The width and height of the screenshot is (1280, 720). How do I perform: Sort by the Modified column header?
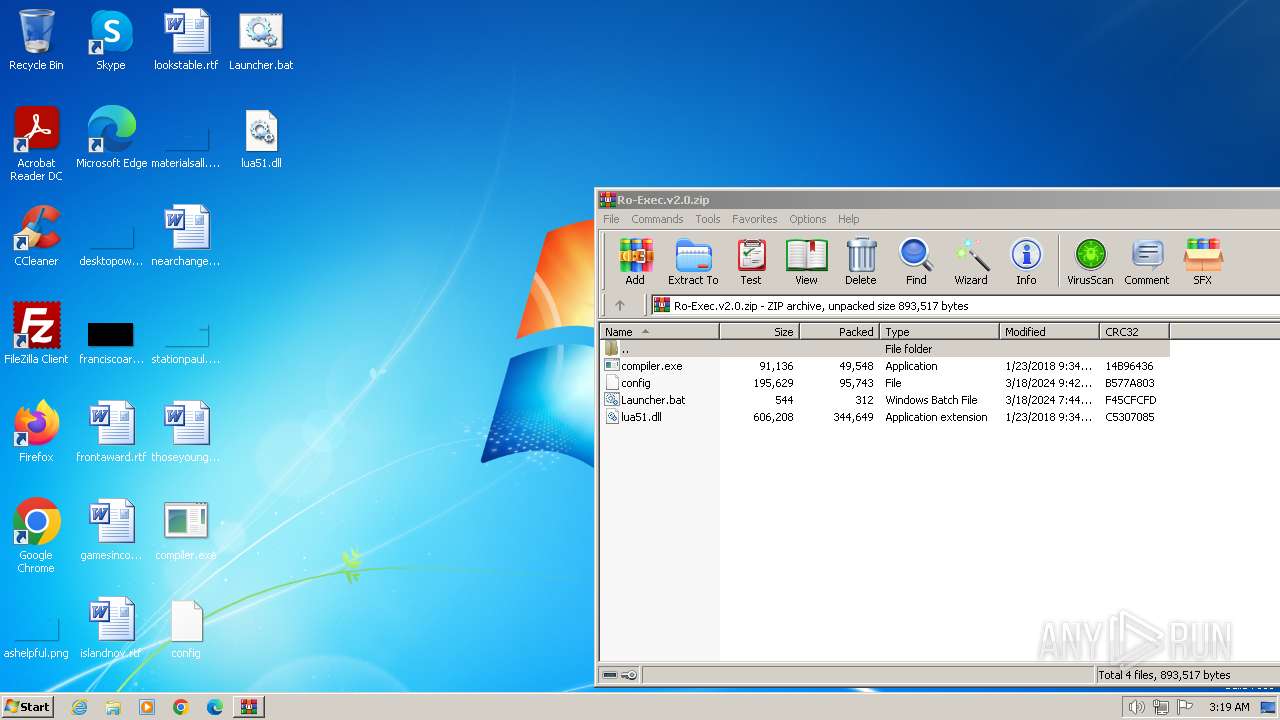tap(1049, 332)
